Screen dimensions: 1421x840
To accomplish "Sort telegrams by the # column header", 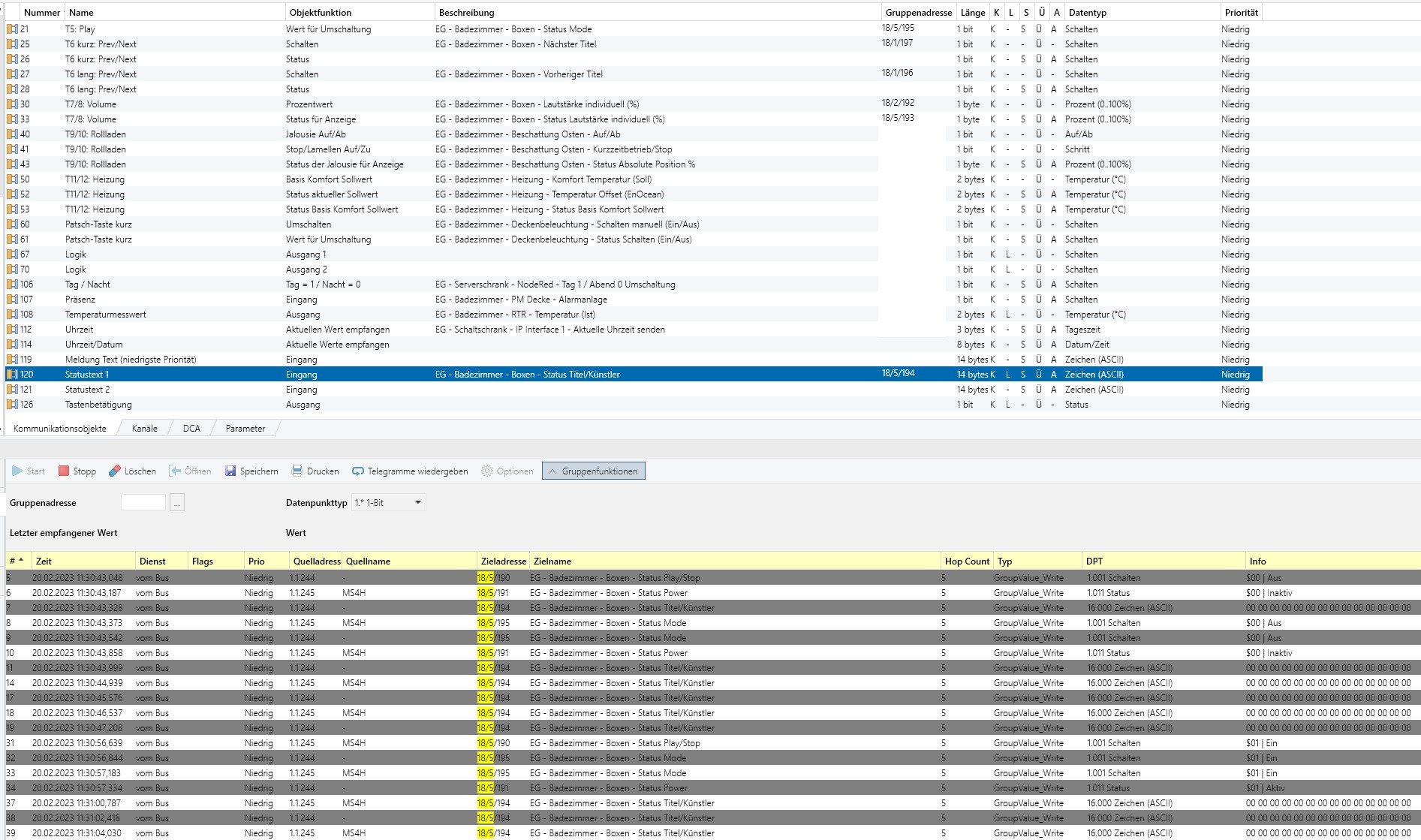I will tap(17, 562).
